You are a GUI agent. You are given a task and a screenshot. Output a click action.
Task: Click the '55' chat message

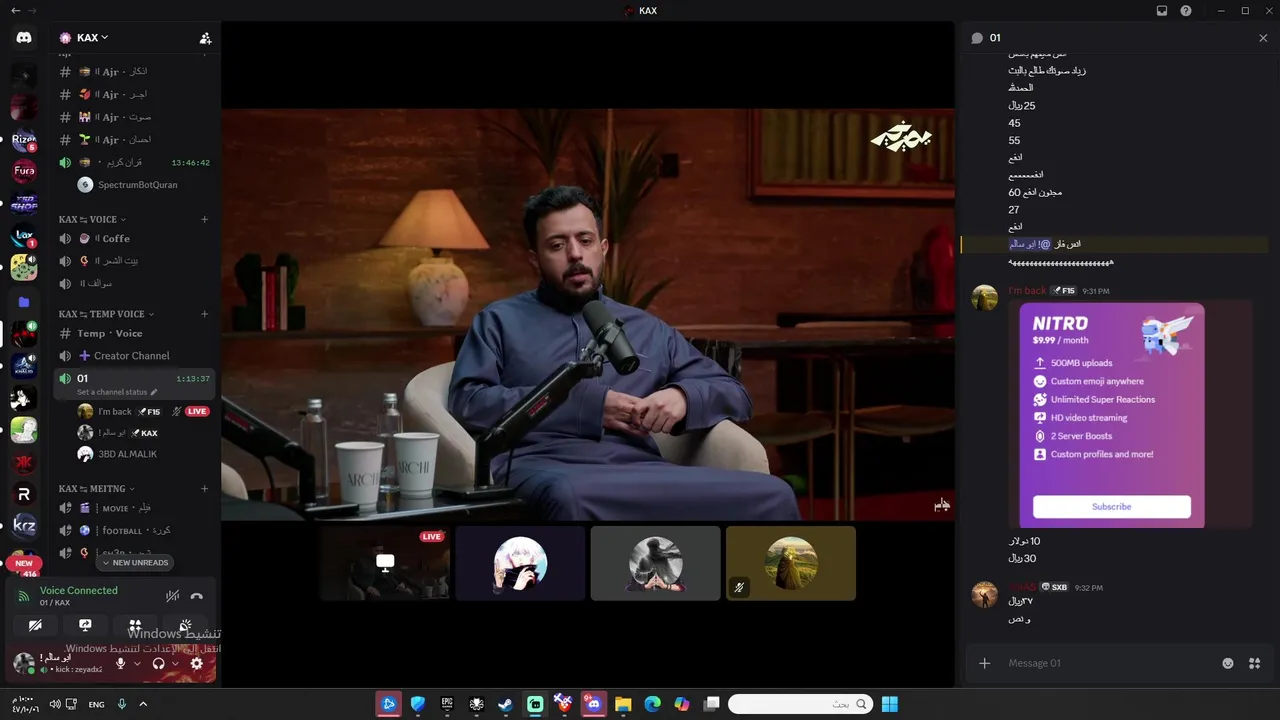click(1014, 141)
